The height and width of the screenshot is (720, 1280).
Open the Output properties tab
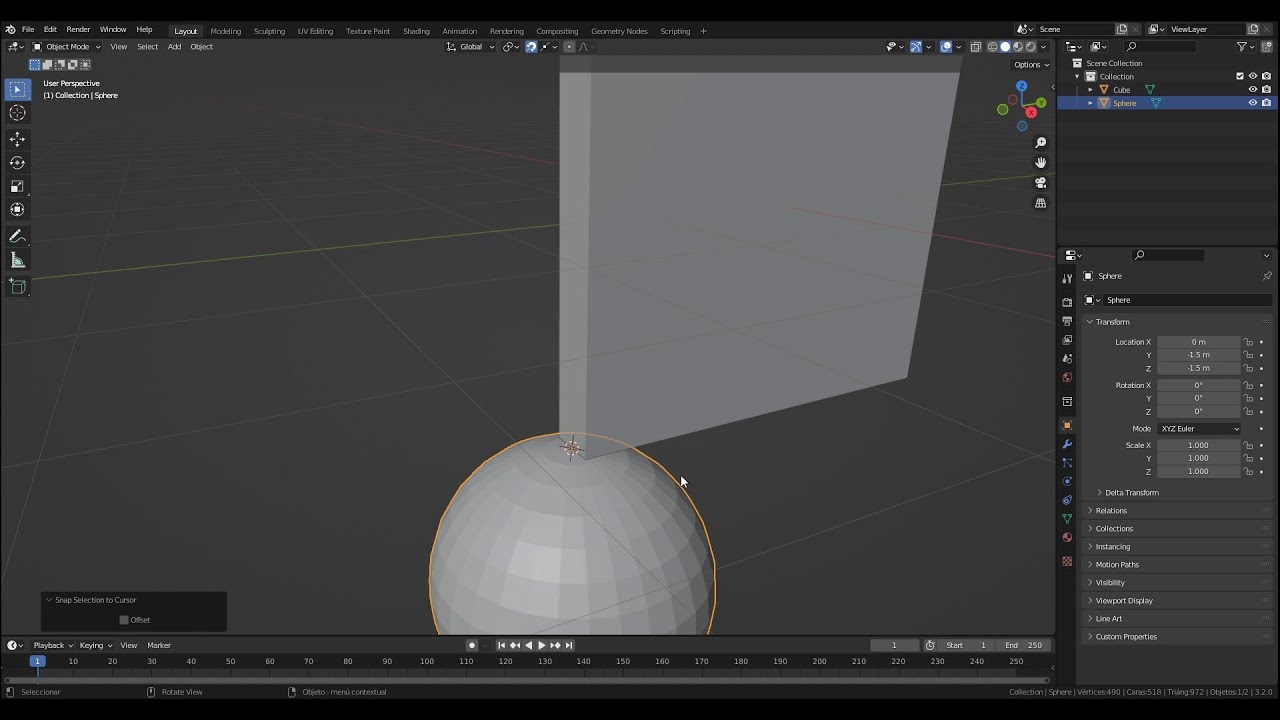point(1067,321)
